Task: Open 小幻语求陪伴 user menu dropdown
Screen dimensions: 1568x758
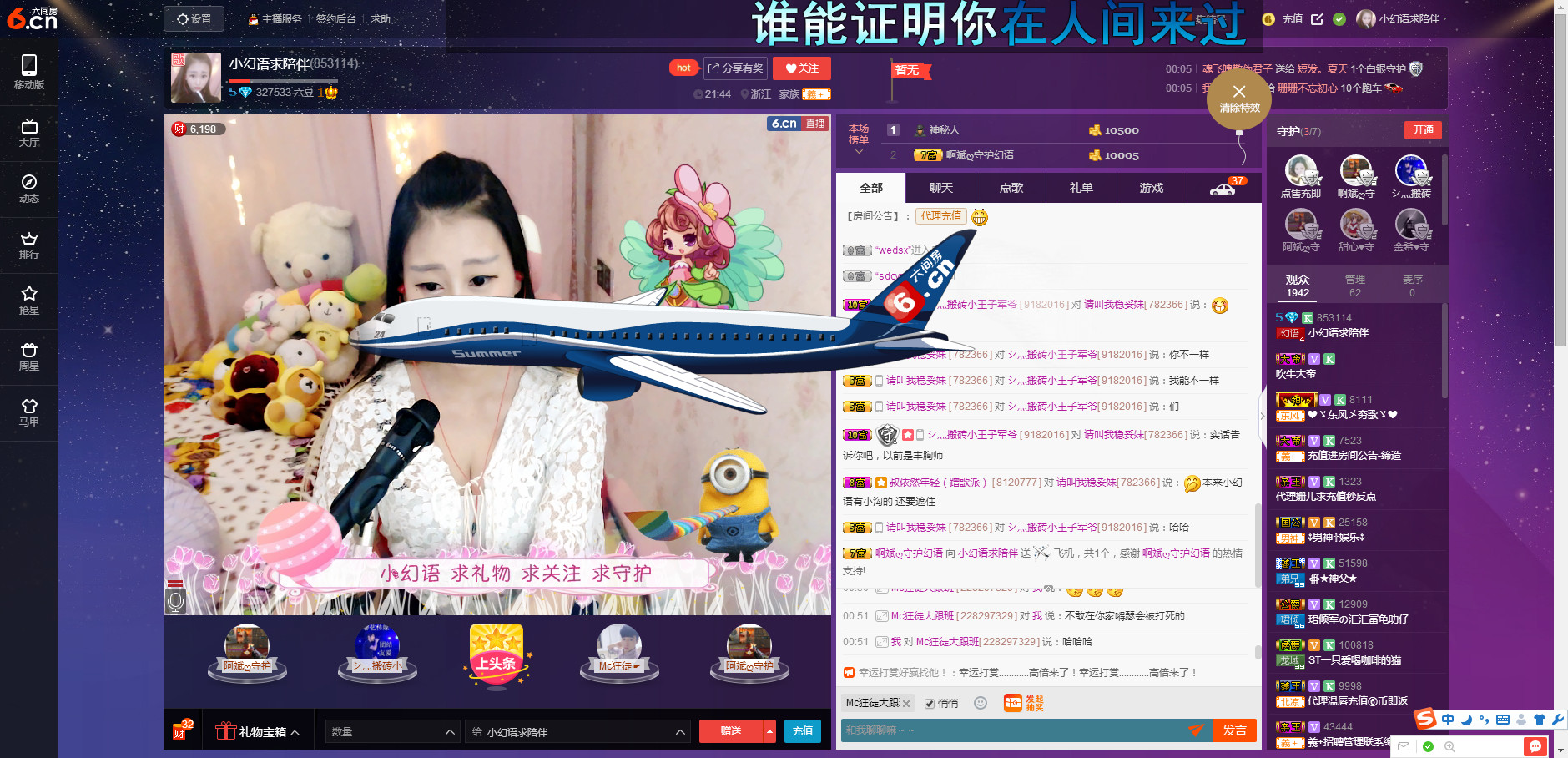Action: coord(1402,18)
